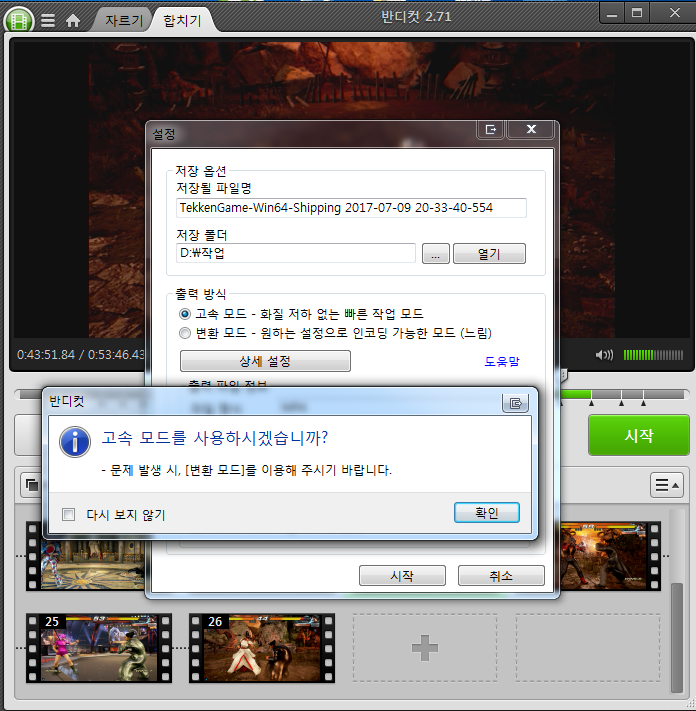
Task: Switch to the 자르기 tab
Action: point(123,20)
